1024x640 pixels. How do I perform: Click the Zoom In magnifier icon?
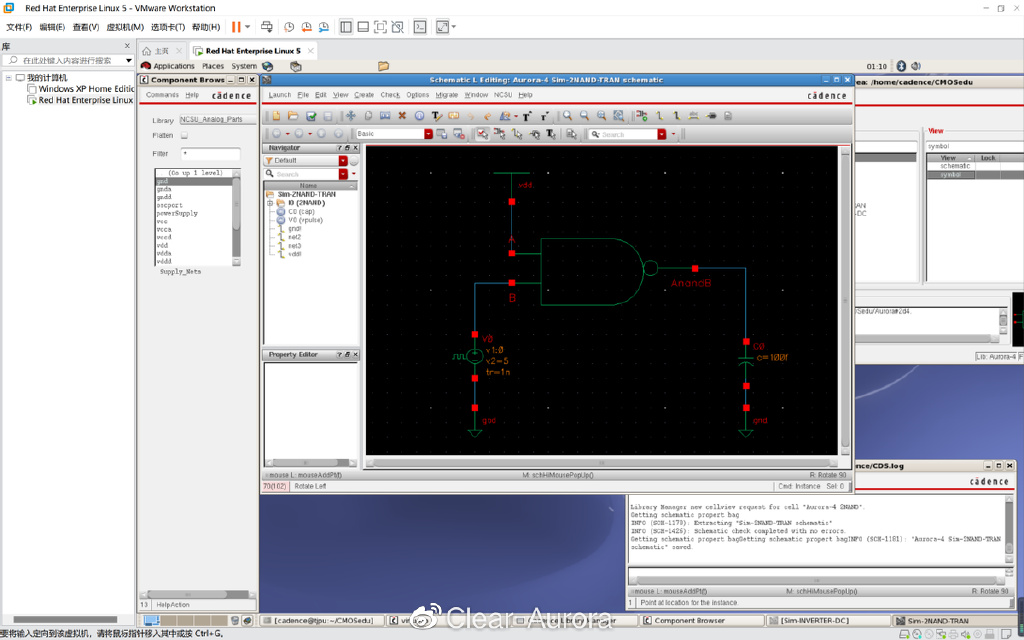click(x=568, y=116)
